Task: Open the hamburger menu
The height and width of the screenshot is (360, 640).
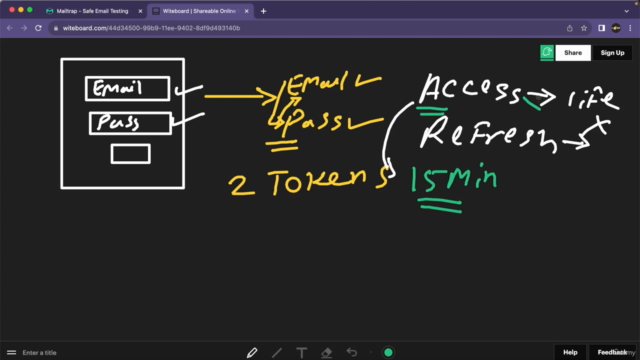Action: (x=11, y=352)
